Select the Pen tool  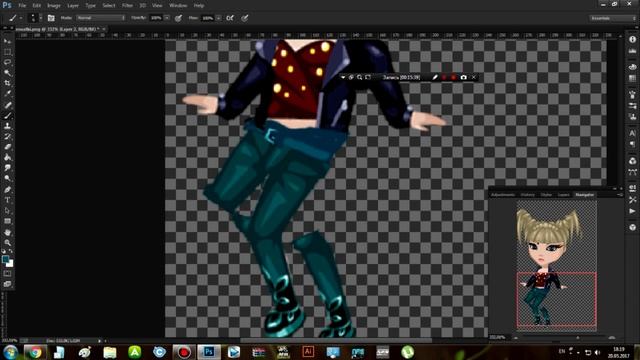tap(7, 190)
